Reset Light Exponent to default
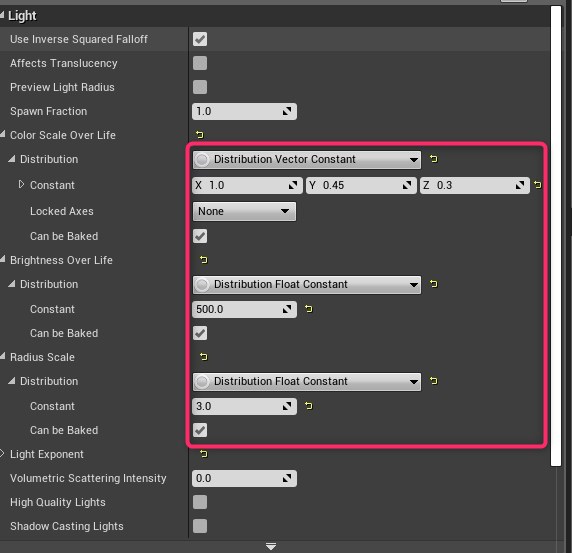 pos(204,454)
